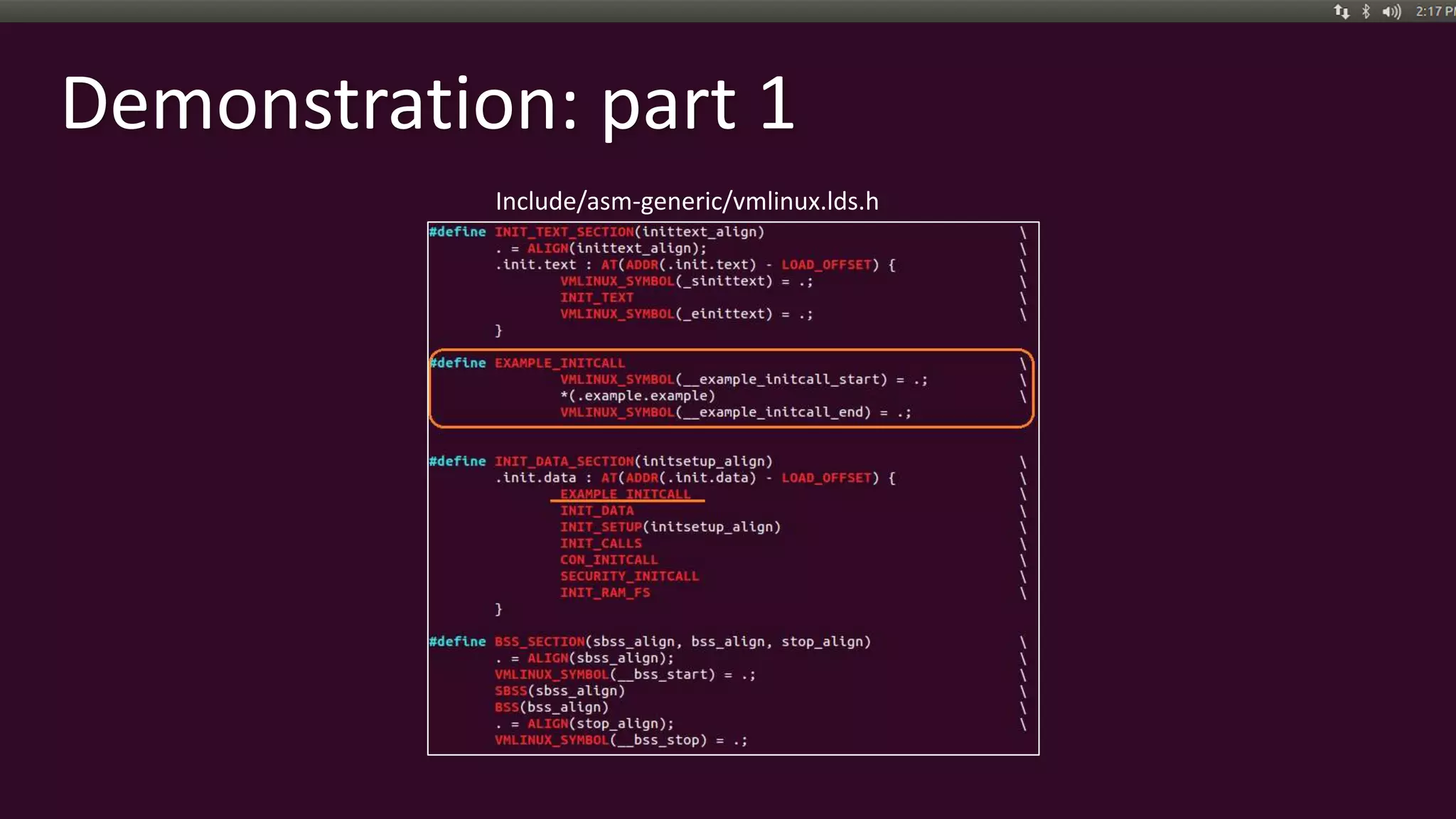Click "VMLINUX_SYMBOL(__bss_start) = .;" line
Viewport: 1456px width, 819px height.
coord(625,674)
